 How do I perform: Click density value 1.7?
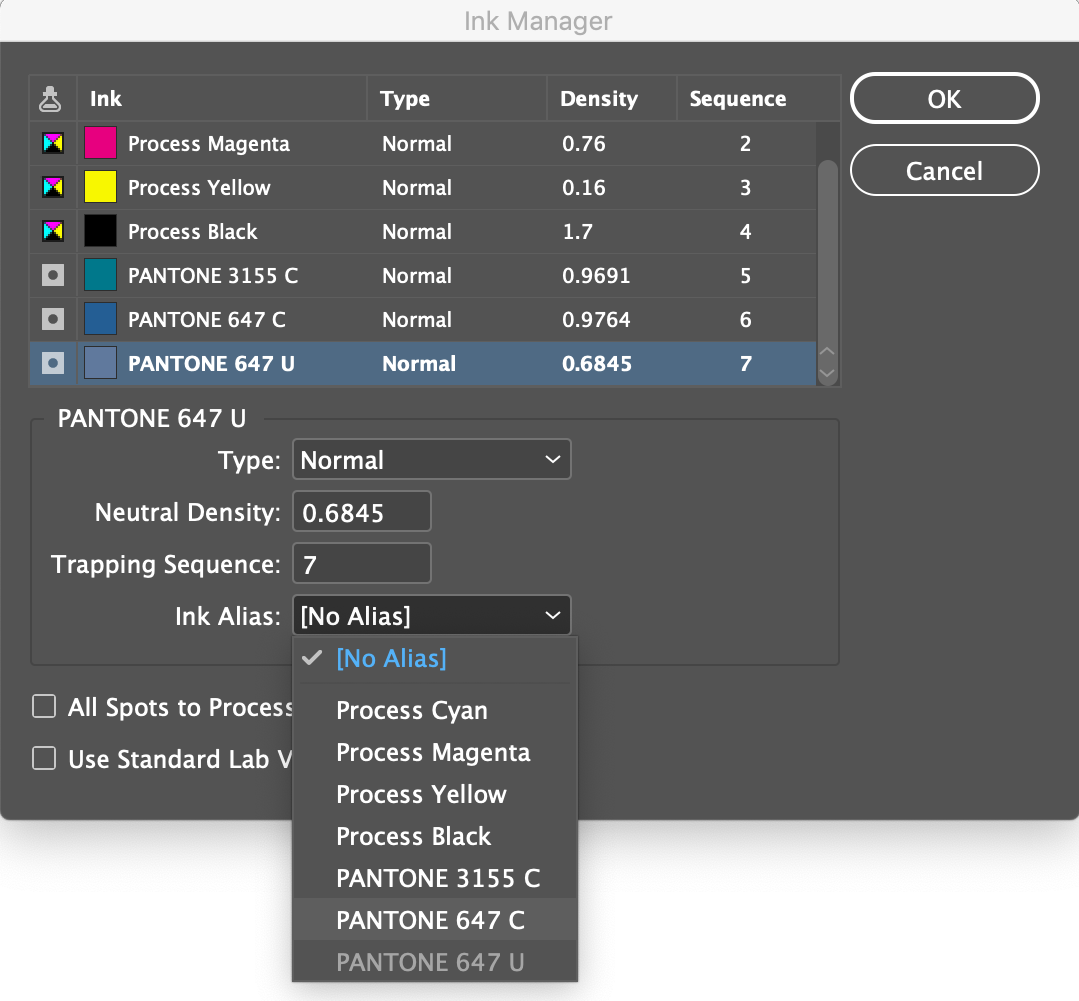click(577, 232)
